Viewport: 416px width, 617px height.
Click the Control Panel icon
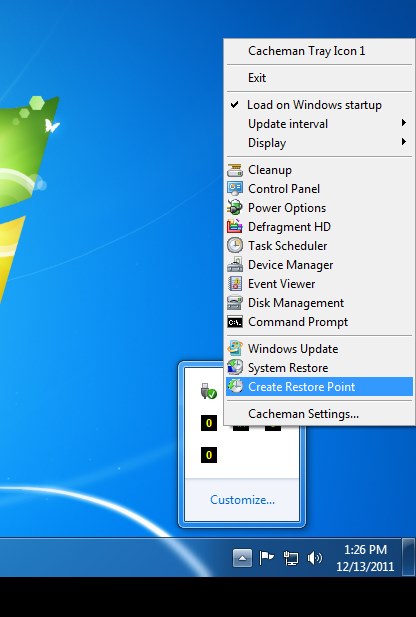235,189
